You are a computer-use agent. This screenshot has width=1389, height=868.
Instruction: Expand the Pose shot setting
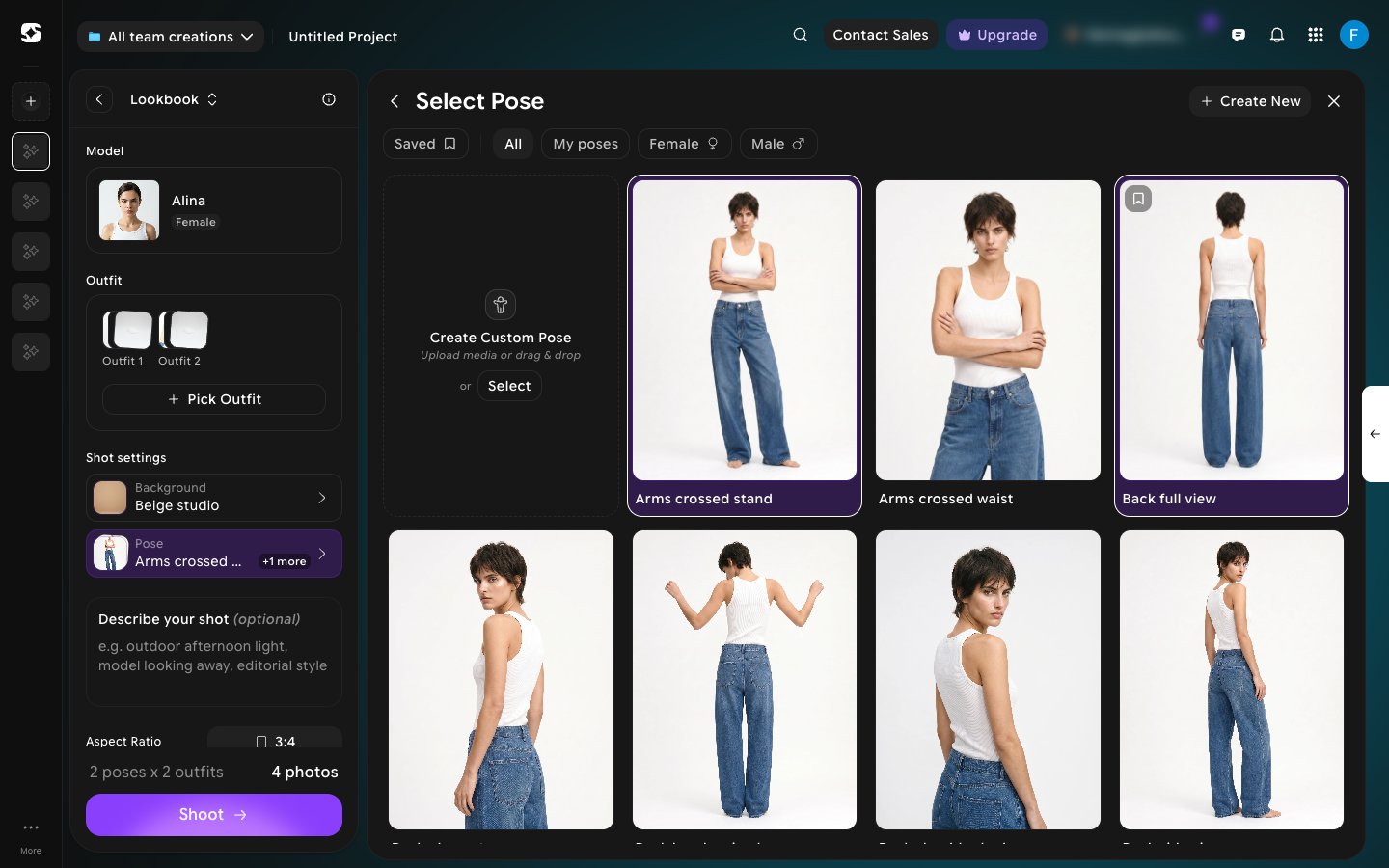(214, 554)
